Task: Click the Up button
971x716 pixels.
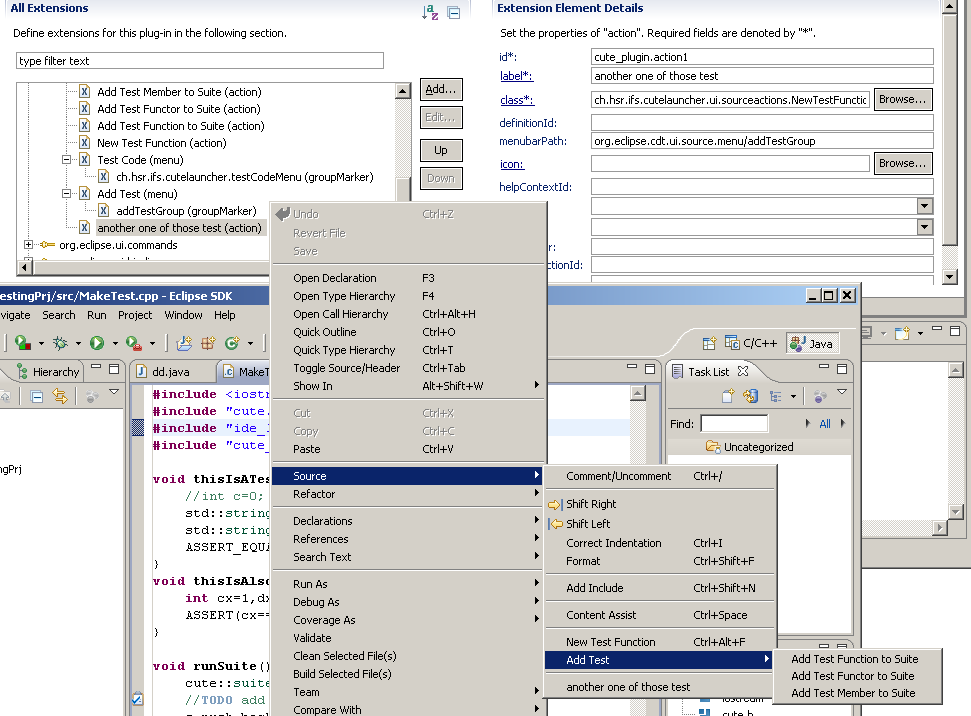Action: point(441,150)
